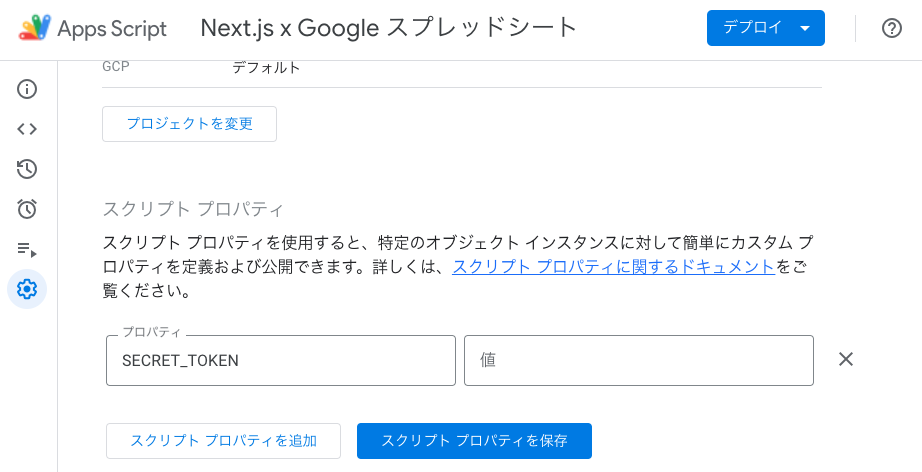
Task: Remove the SECRET_TOKEN property with X
Action: [x=846, y=359]
